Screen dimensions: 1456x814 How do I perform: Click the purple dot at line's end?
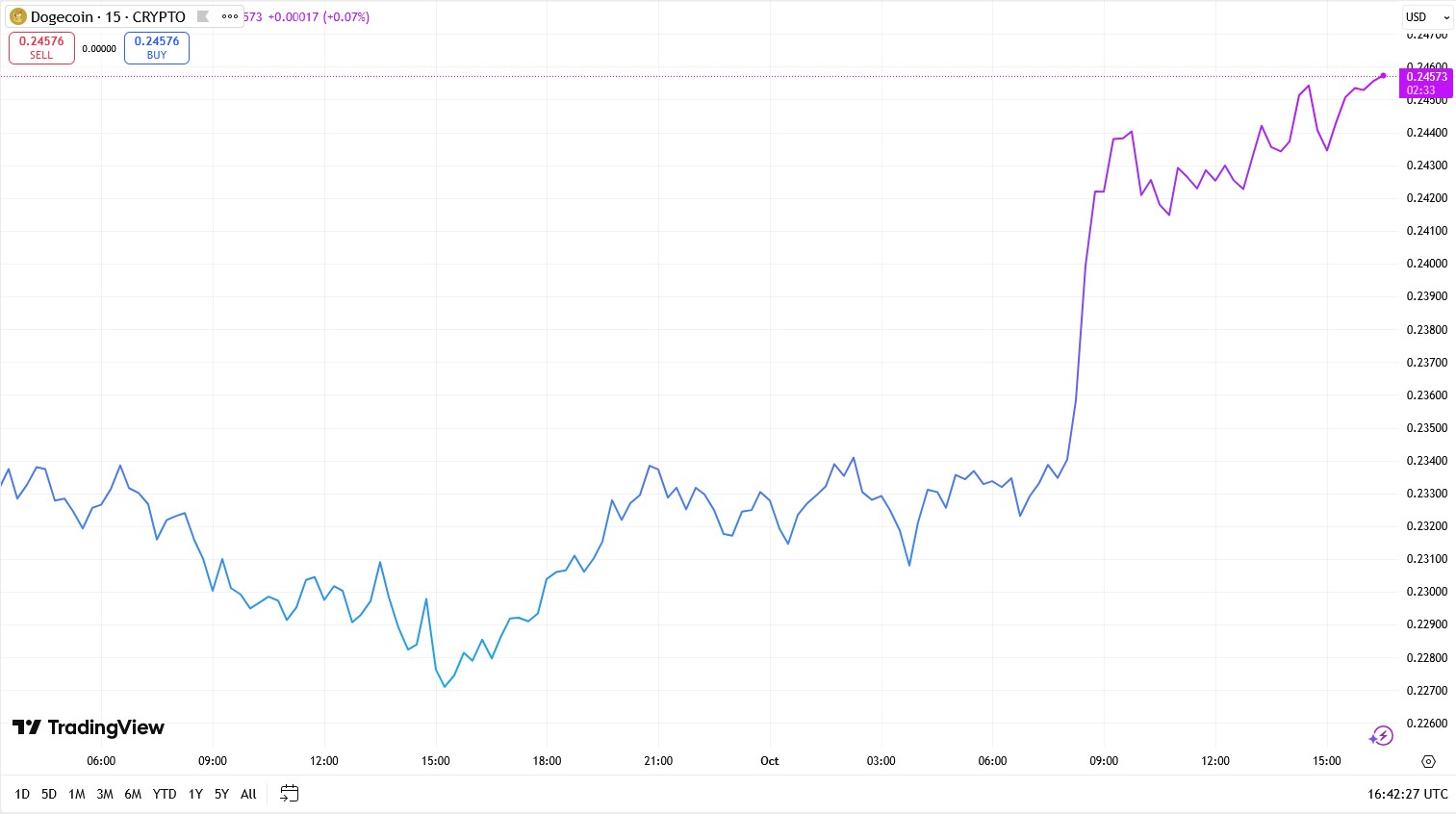tap(1383, 75)
